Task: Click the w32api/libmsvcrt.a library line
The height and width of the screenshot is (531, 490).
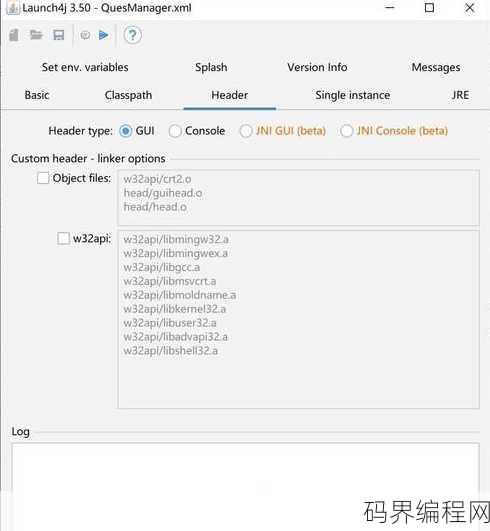Action: click(x=170, y=281)
